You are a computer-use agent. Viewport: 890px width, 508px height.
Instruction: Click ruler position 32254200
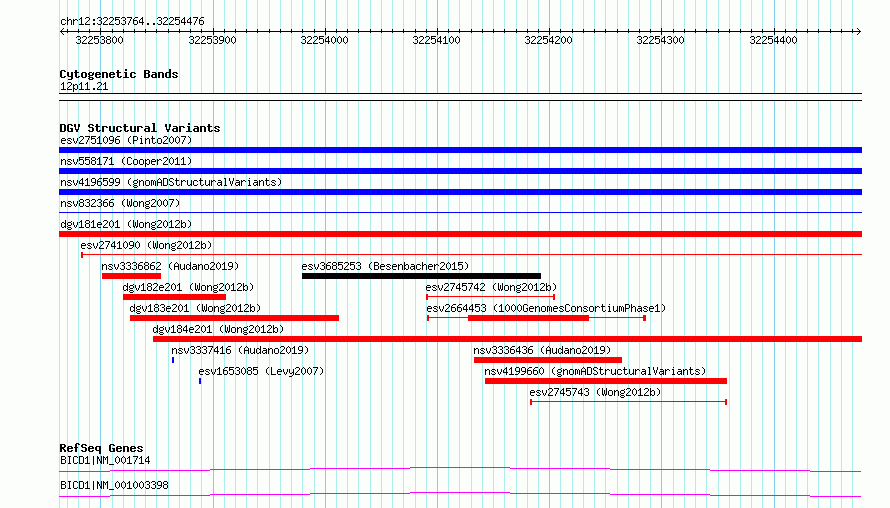click(x=548, y=40)
